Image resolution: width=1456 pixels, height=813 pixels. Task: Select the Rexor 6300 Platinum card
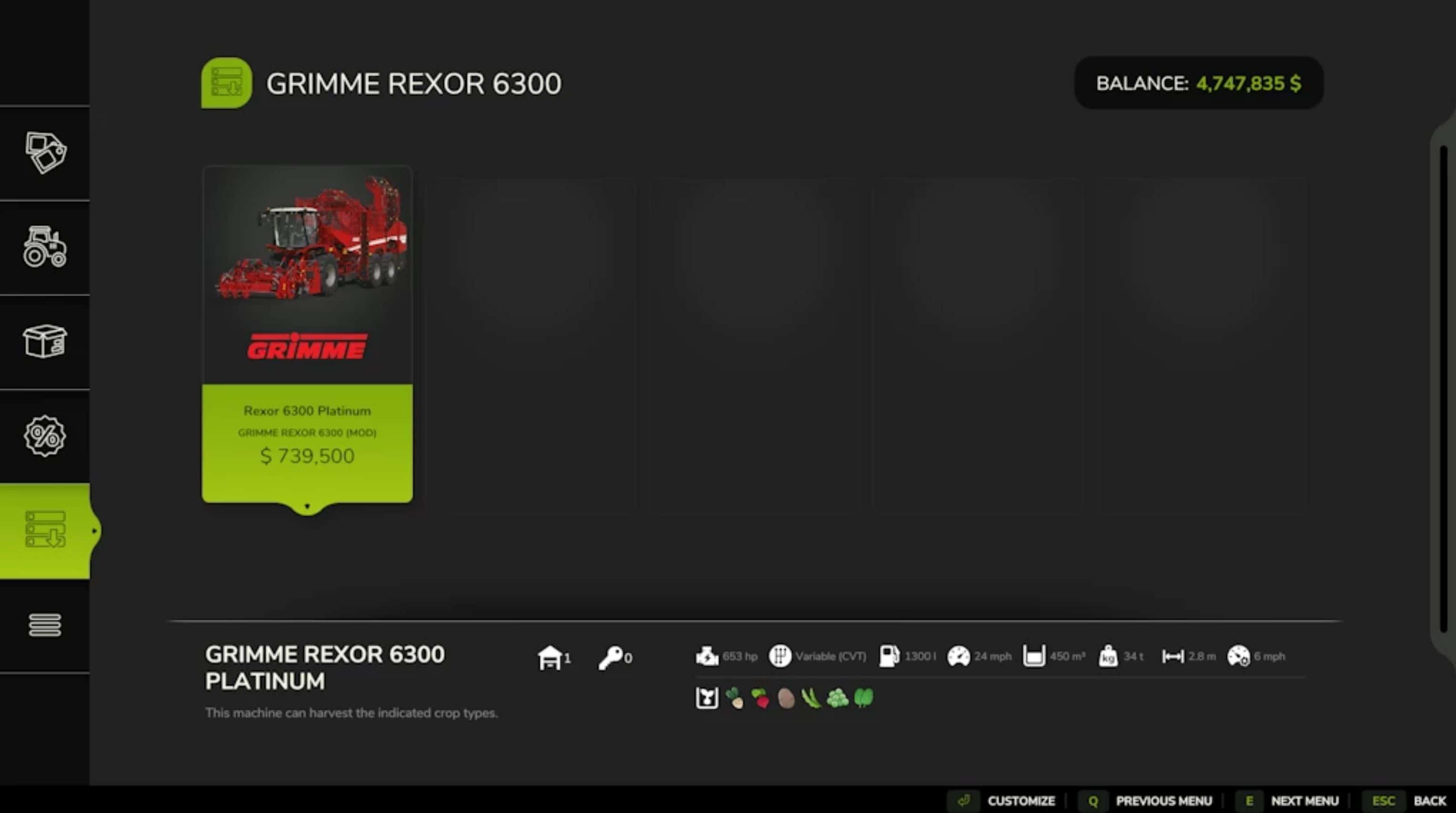[307, 333]
